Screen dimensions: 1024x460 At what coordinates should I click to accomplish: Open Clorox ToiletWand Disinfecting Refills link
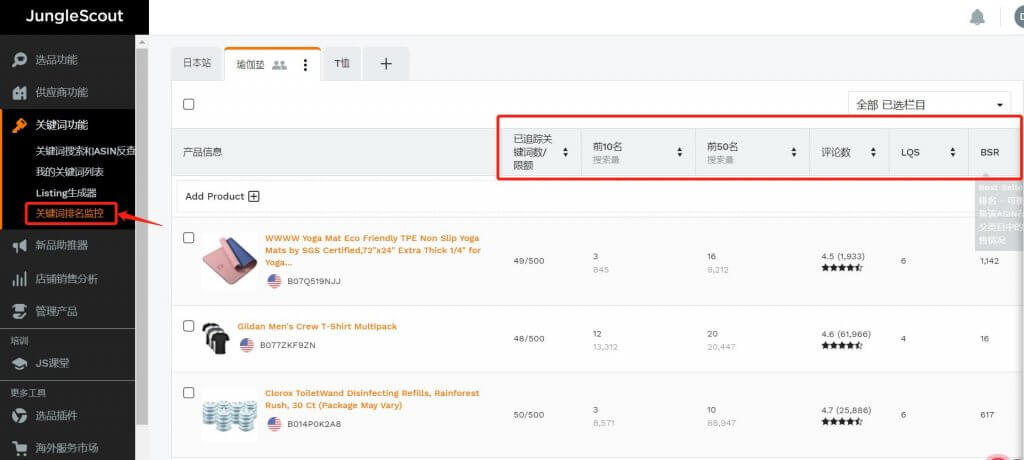[372, 399]
